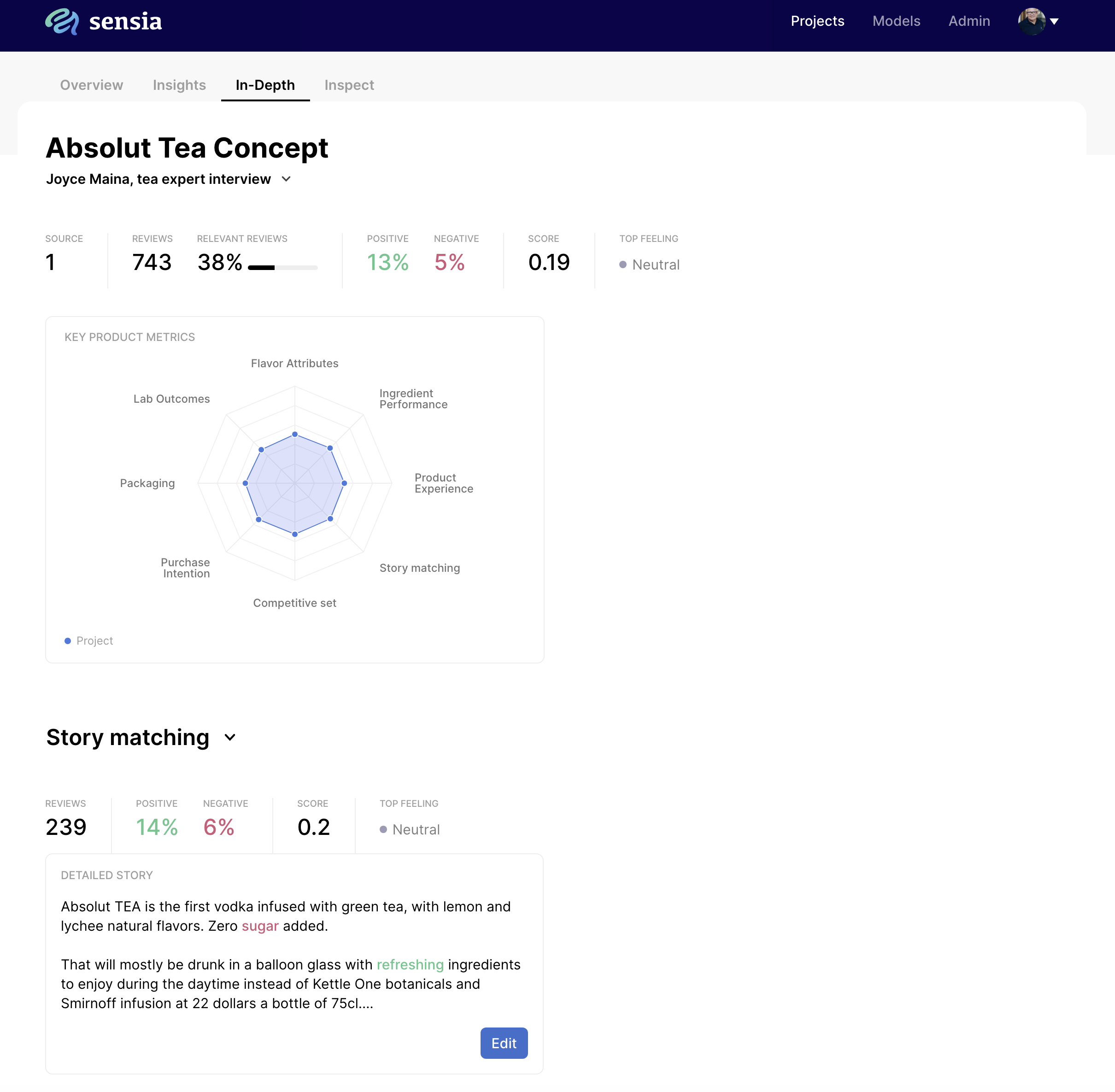
Task: Toggle the Story matching Neutral feeling dot
Action: (383, 829)
